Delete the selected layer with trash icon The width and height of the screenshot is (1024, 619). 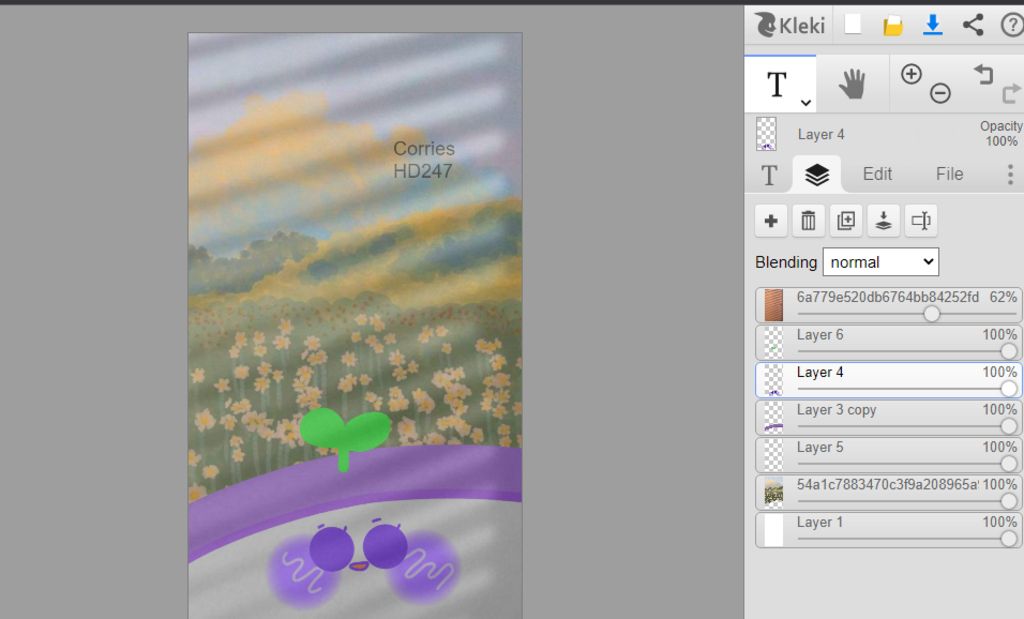(808, 221)
